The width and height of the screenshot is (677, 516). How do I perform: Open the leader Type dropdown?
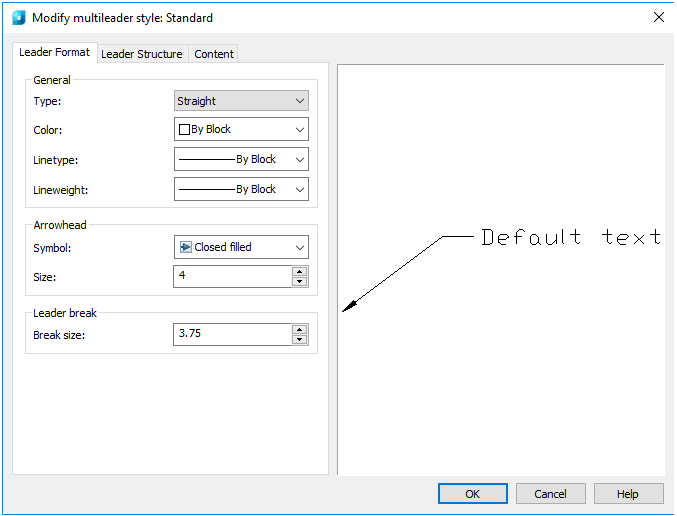pos(241,101)
